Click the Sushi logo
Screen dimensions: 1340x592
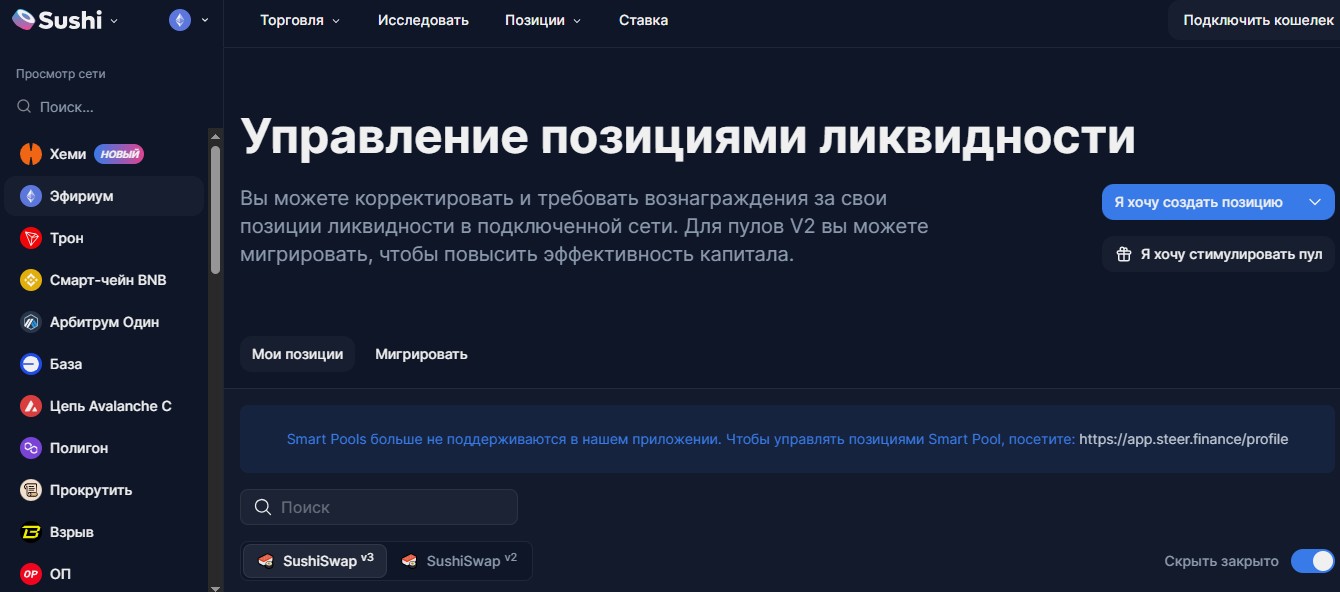point(57,20)
